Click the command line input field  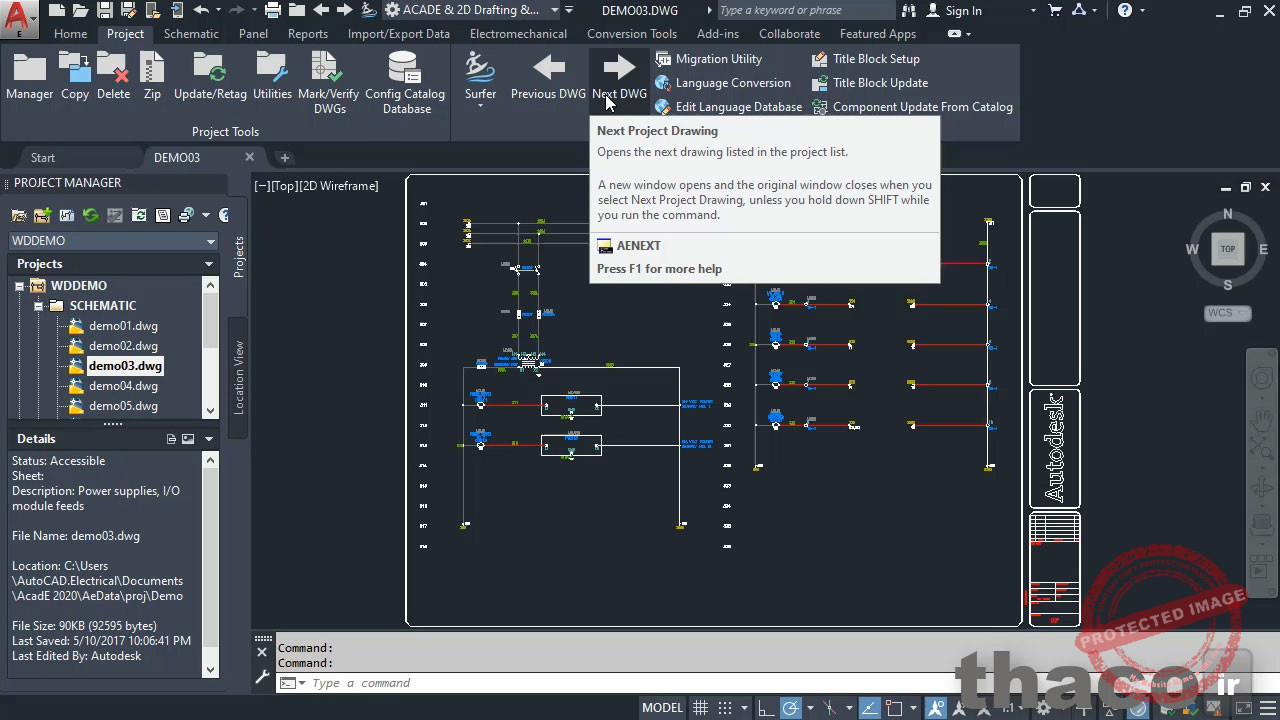(x=600, y=683)
